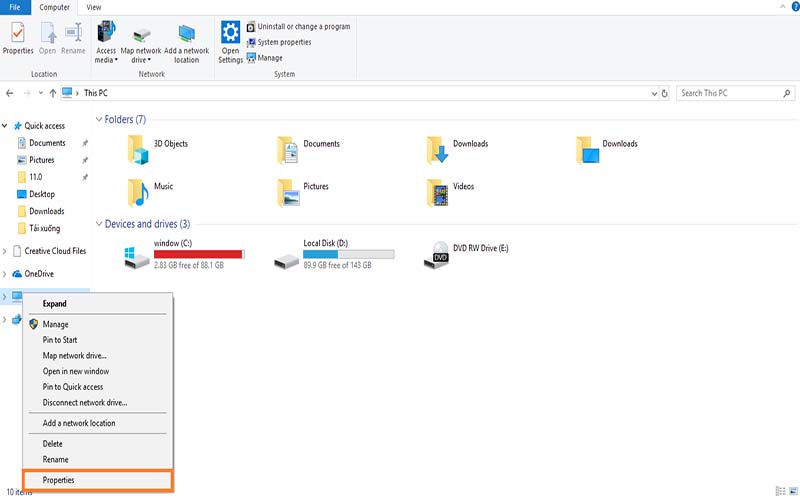Select Creative Cloud Files in sidebar
Screen dimensions: 800x500
tap(55, 251)
